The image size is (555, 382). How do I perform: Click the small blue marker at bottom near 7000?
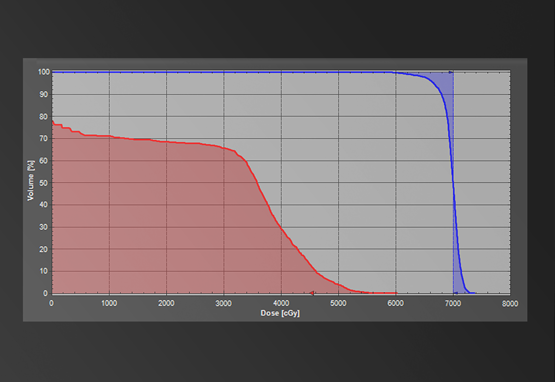[x=456, y=293]
